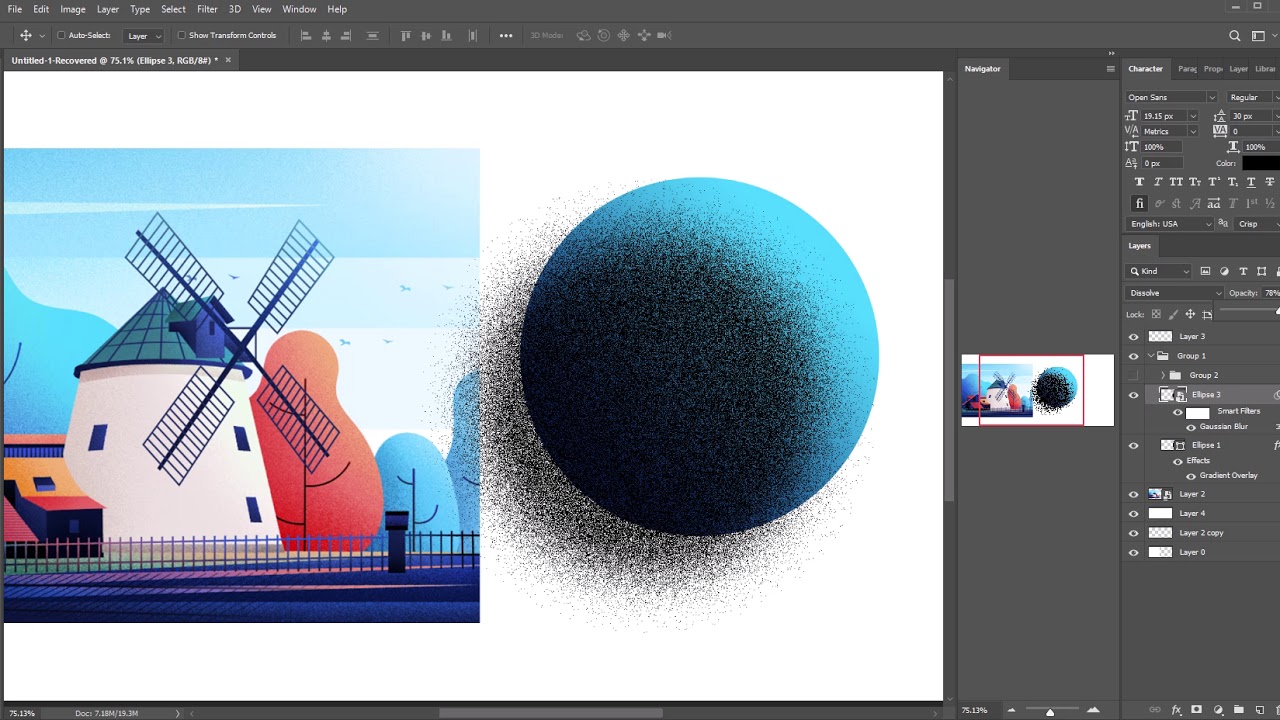1280x720 pixels.
Task: Open the Kind layer filter dropdown
Action: (1160, 271)
